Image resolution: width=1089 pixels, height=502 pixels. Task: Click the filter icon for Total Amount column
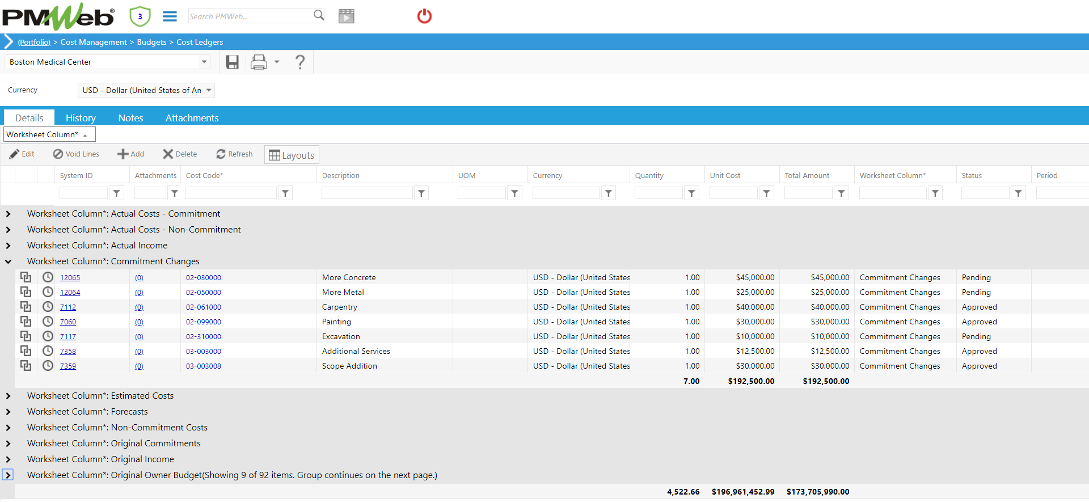[x=841, y=193]
